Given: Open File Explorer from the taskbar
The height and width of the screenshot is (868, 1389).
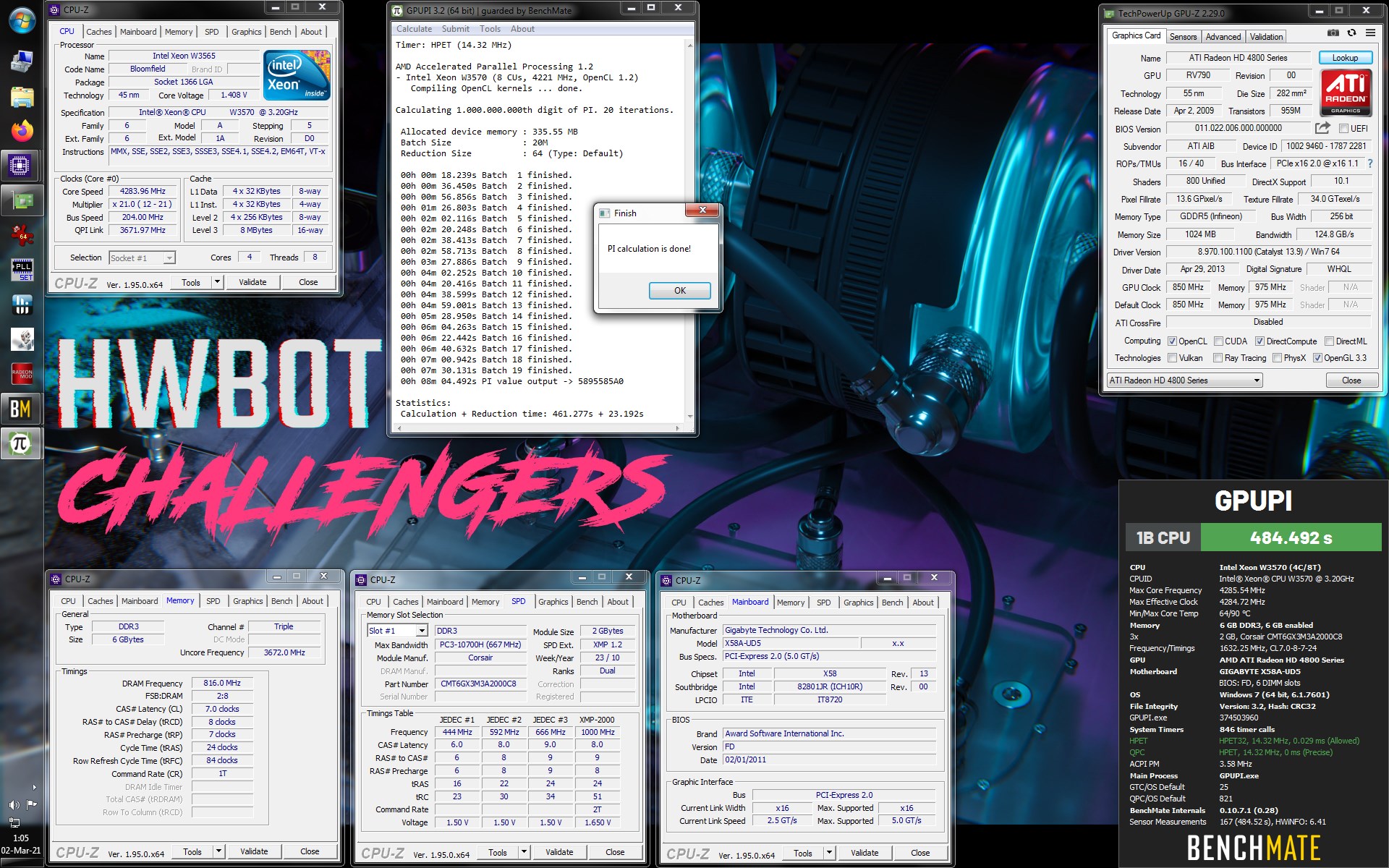Looking at the screenshot, I should pyautogui.click(x=22, y=97).
